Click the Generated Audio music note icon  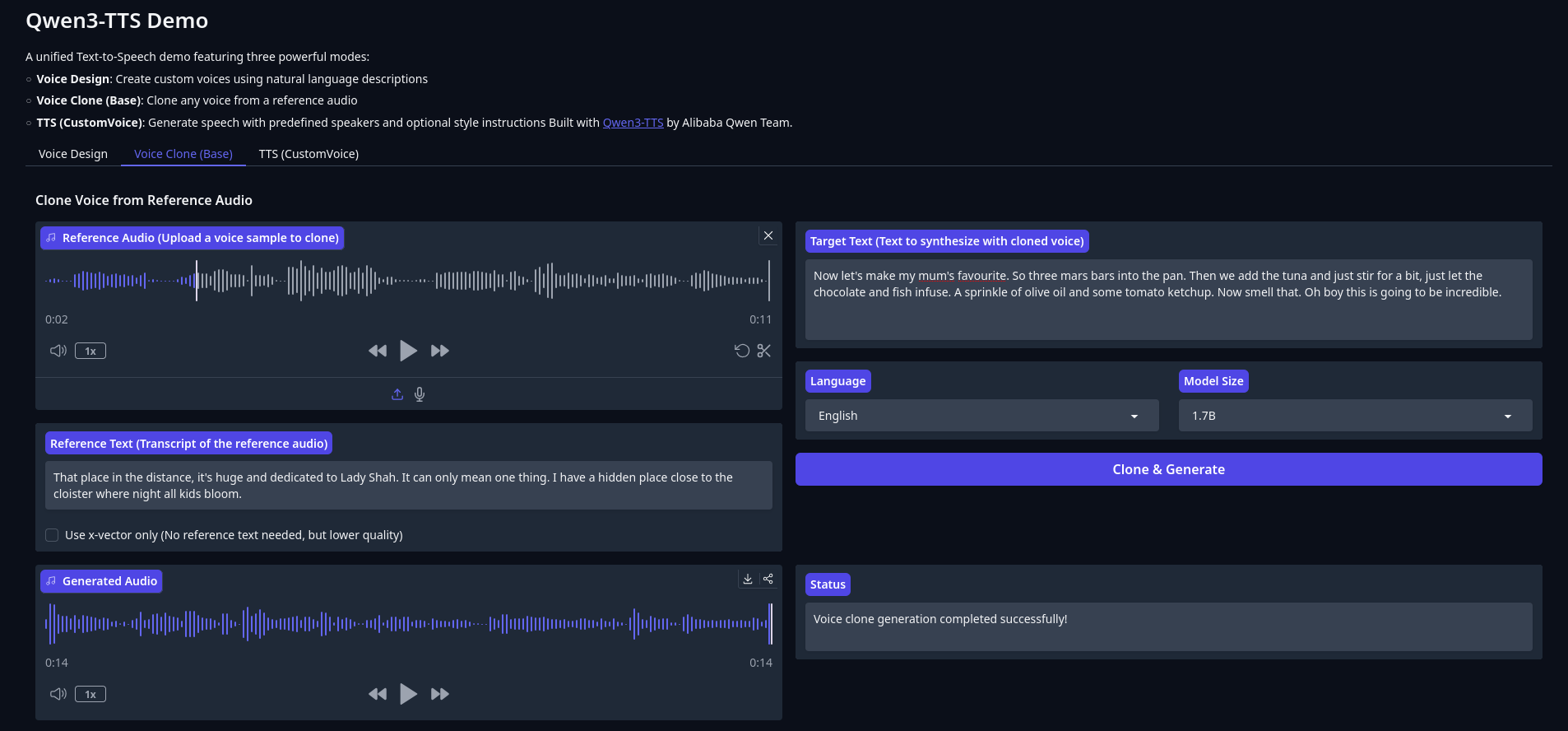(51, 581)
